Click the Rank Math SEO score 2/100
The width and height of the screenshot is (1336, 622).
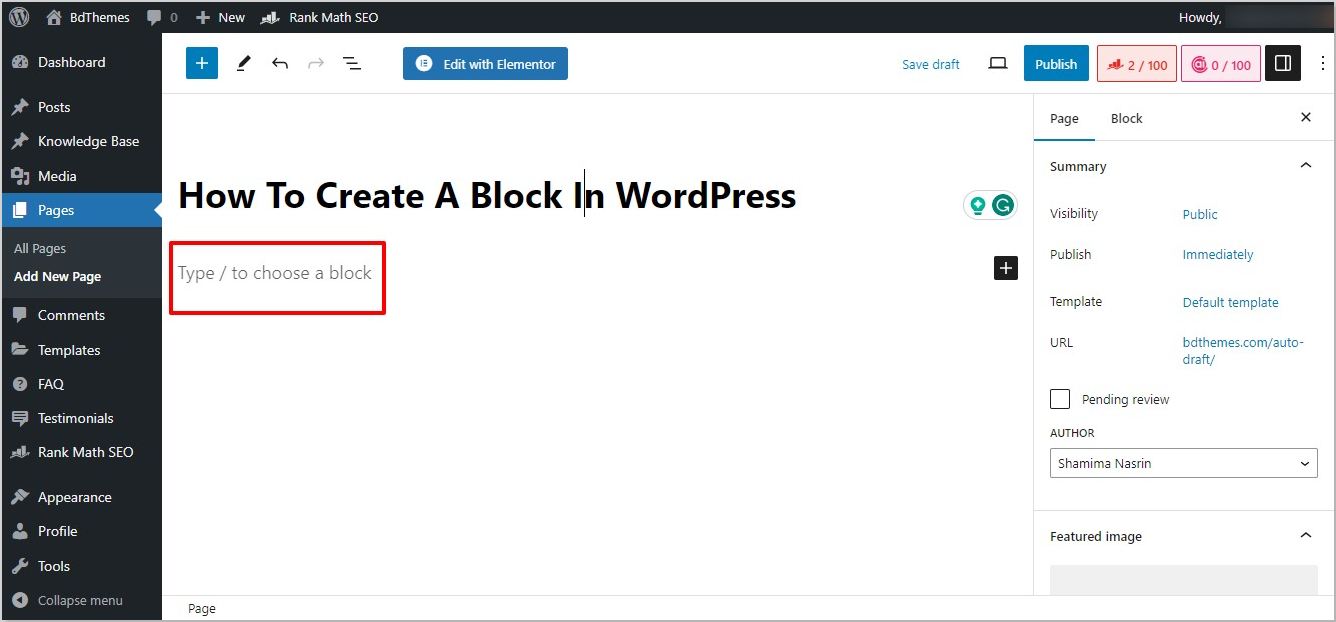tap(1137, 64)
